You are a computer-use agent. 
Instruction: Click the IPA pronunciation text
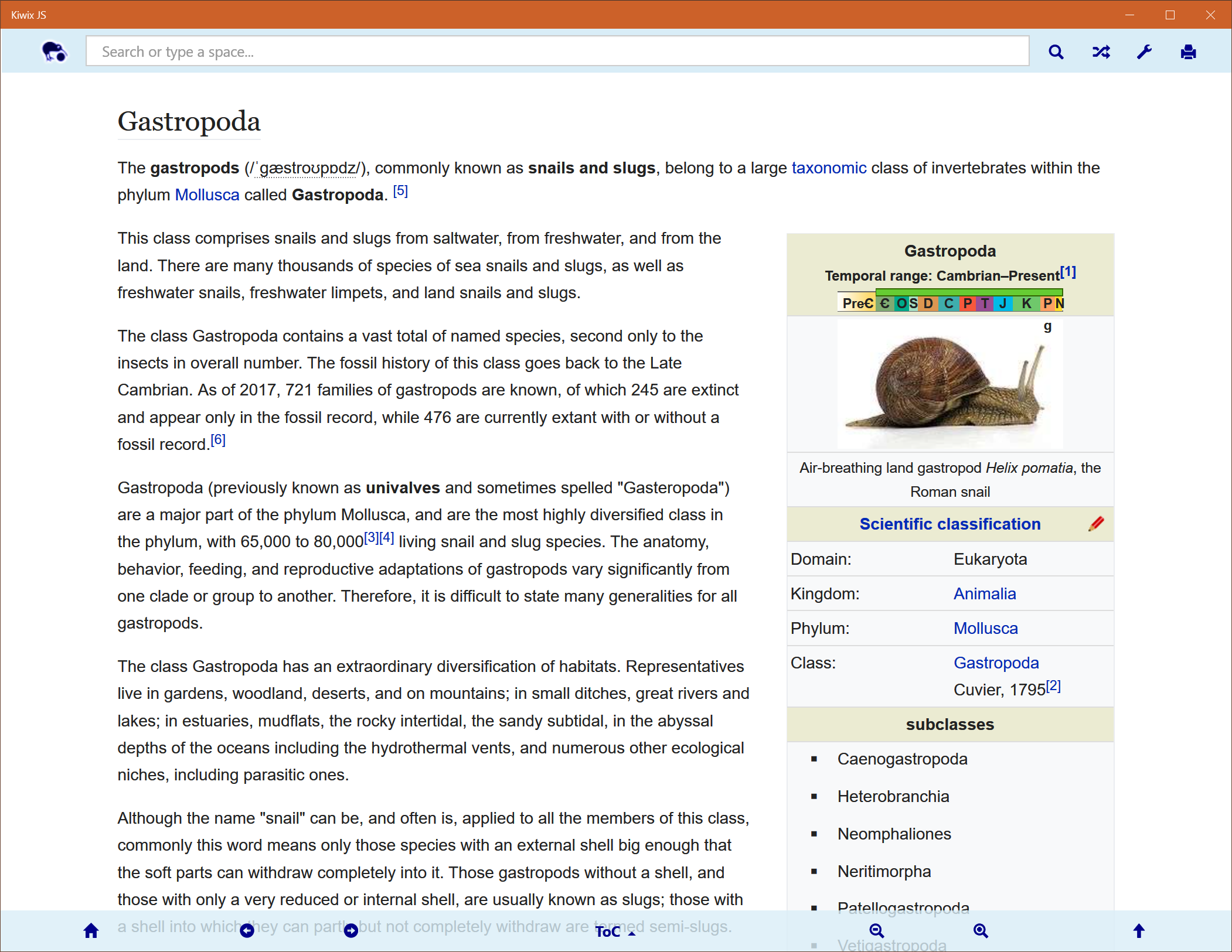click(305, 169)
